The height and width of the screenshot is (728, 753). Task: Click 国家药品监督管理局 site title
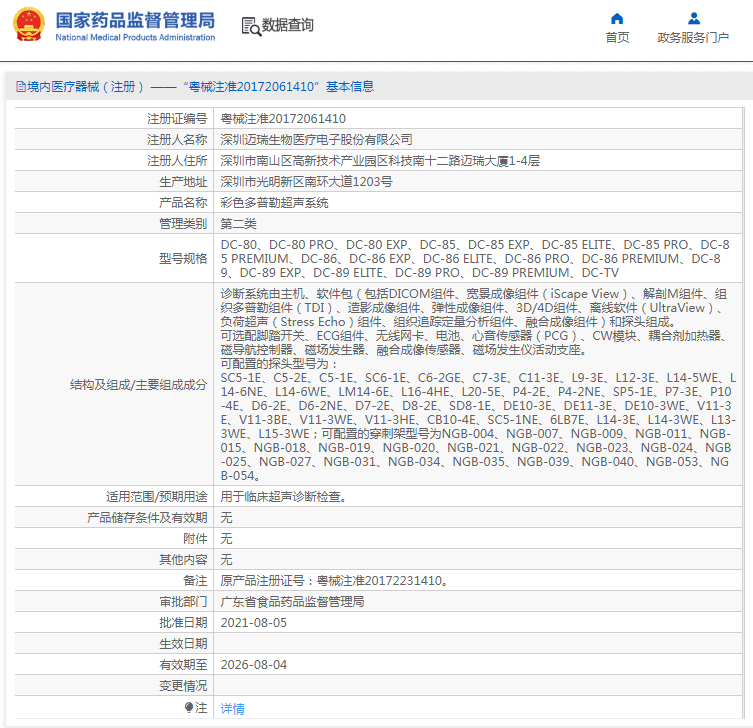pyautogui.click(x=135, y=20)
